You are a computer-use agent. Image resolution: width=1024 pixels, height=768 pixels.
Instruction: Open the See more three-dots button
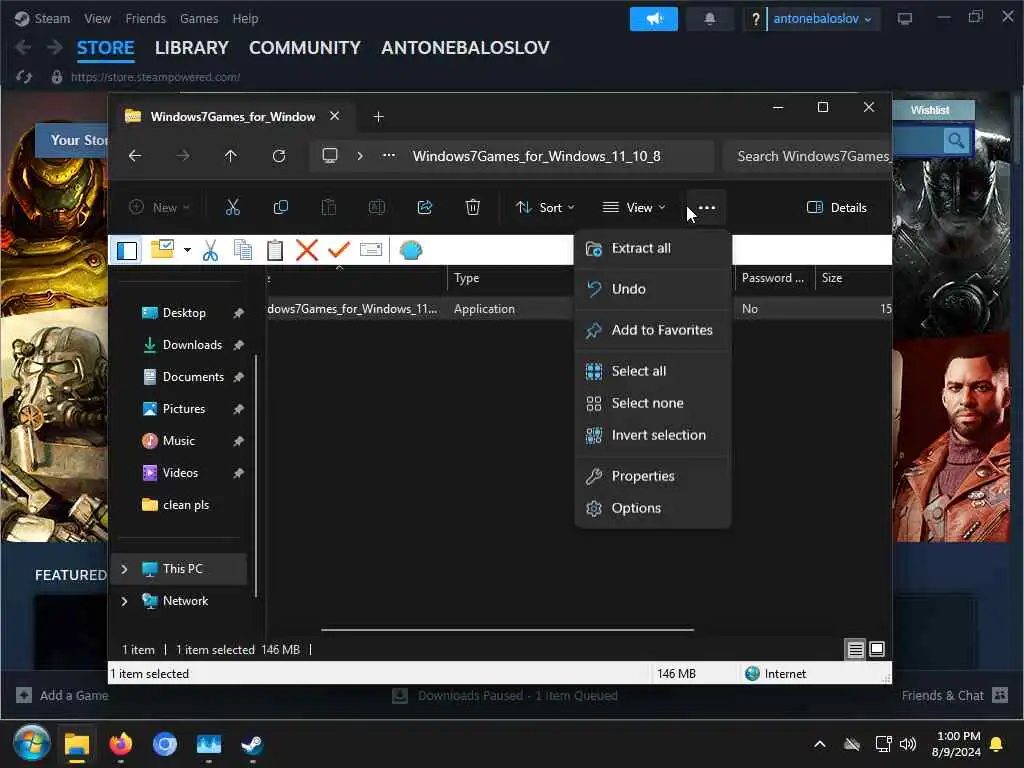click(x=707, y=208)
